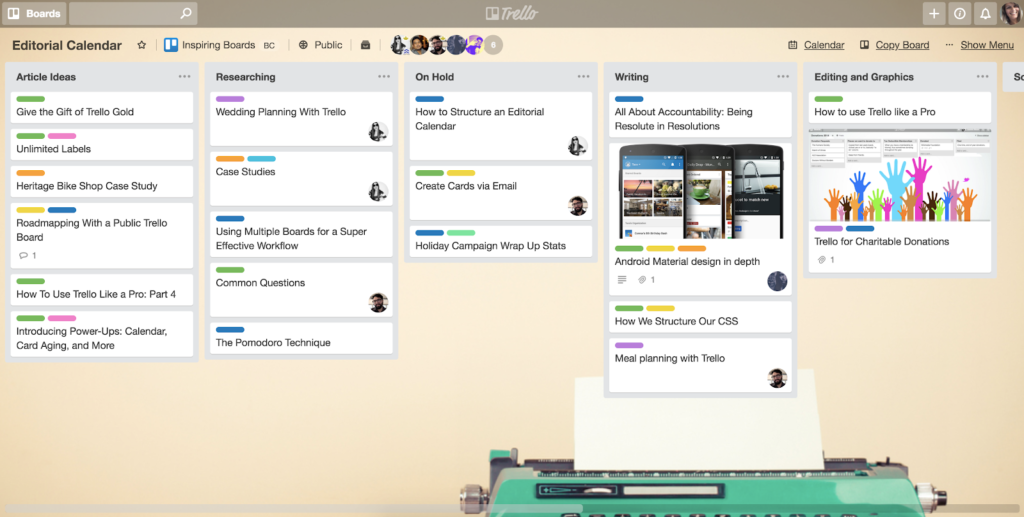The image size is (1024, 517).
Task: Click the Researching list title
Action: [246, 76]
